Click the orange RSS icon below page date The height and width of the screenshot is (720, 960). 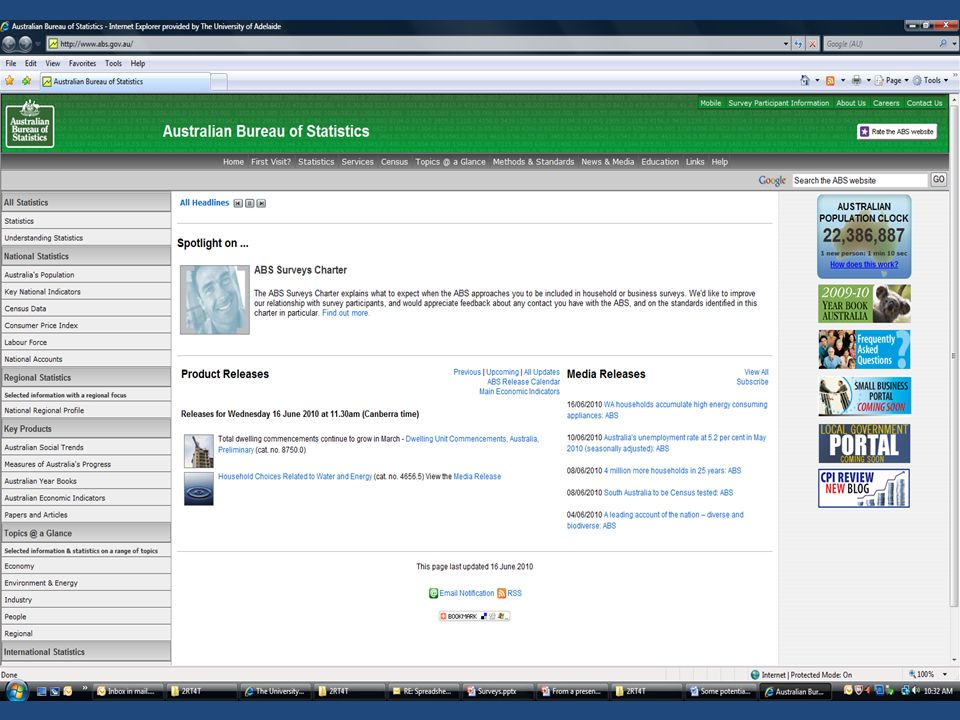501,593
